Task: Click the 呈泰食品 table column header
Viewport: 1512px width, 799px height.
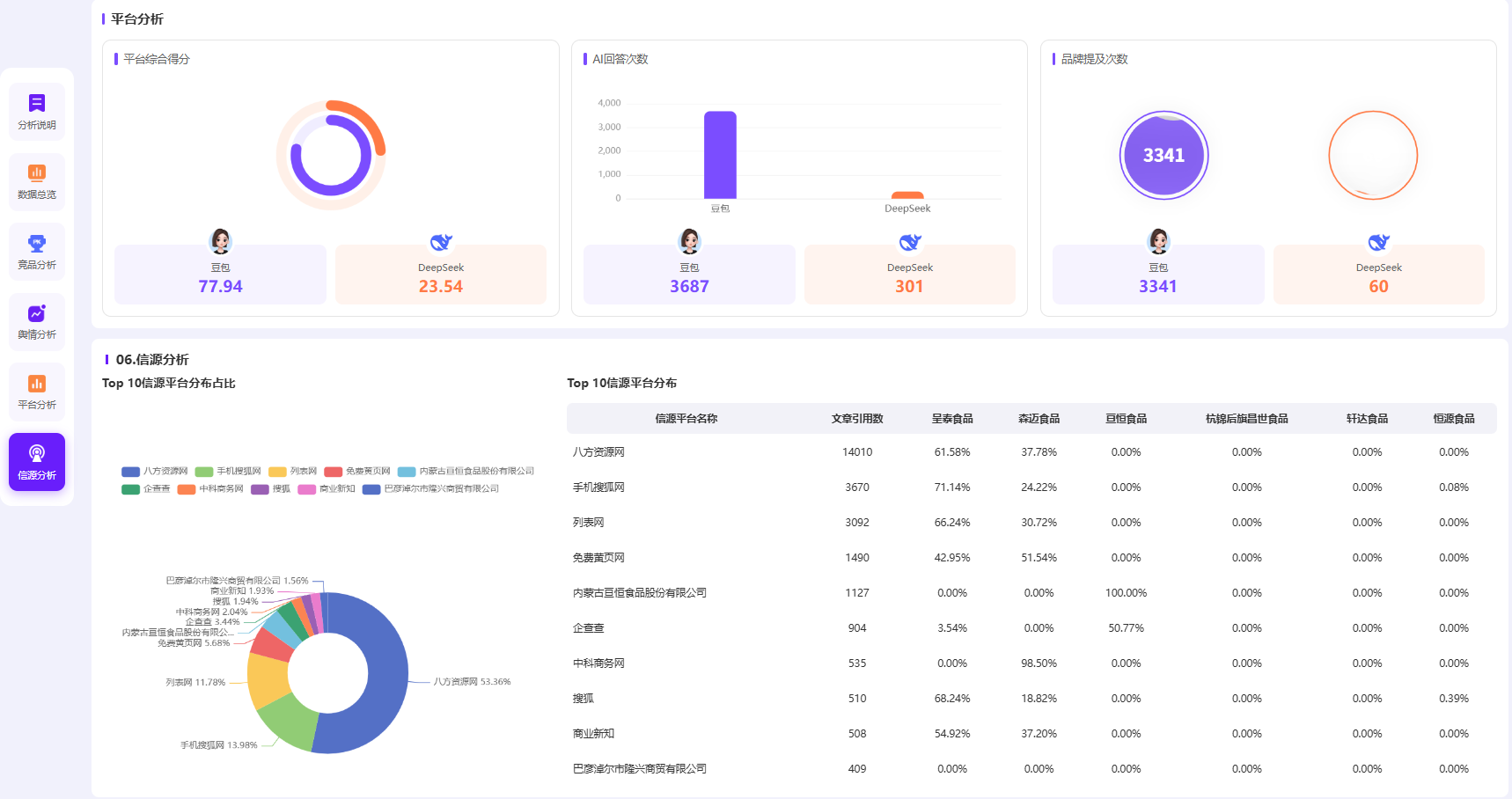Action: point(952,419)
